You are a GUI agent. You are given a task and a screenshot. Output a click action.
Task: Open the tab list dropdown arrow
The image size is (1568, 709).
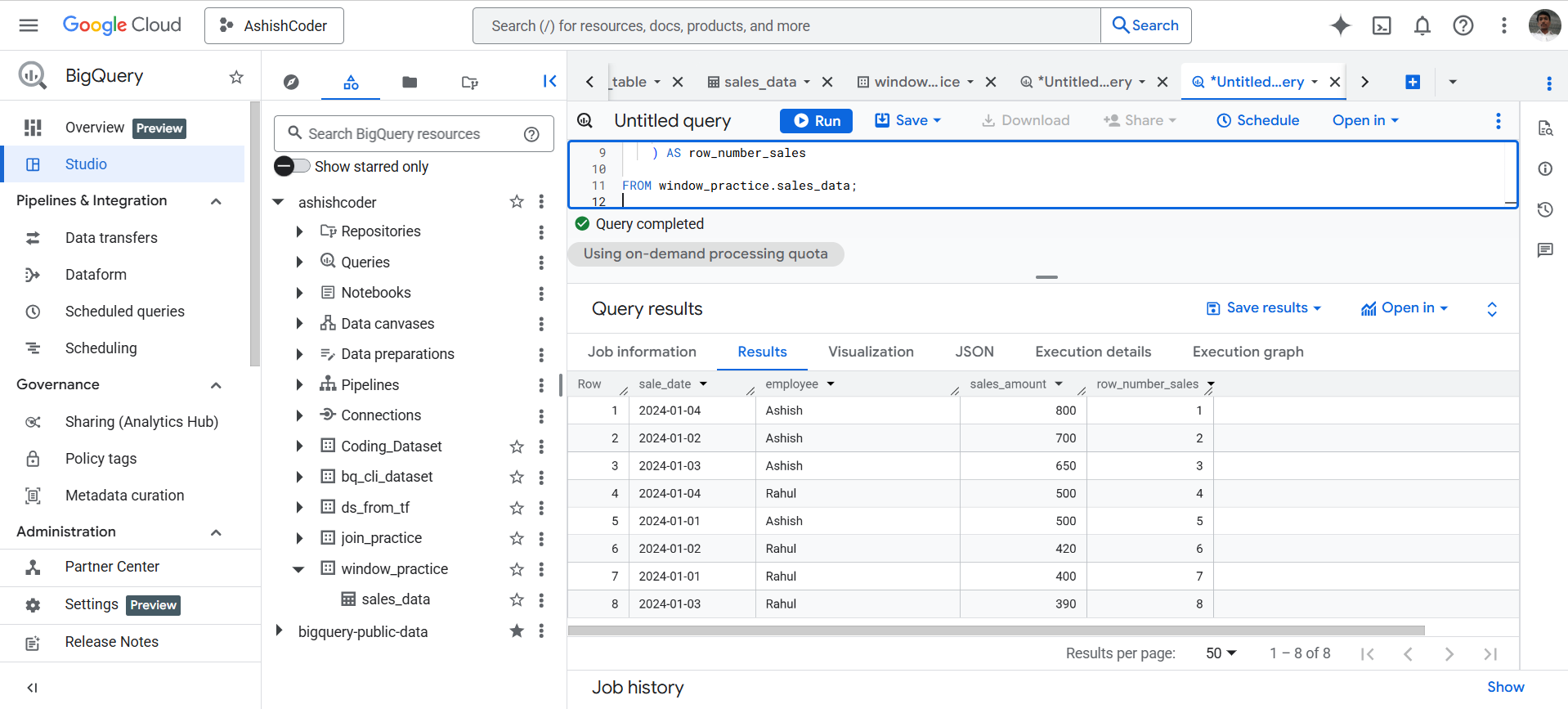pos(1453,82)
